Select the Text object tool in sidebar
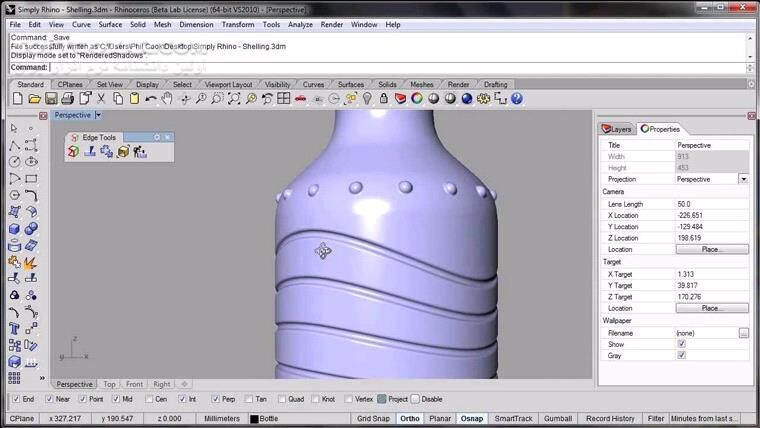 pos(14,328)
